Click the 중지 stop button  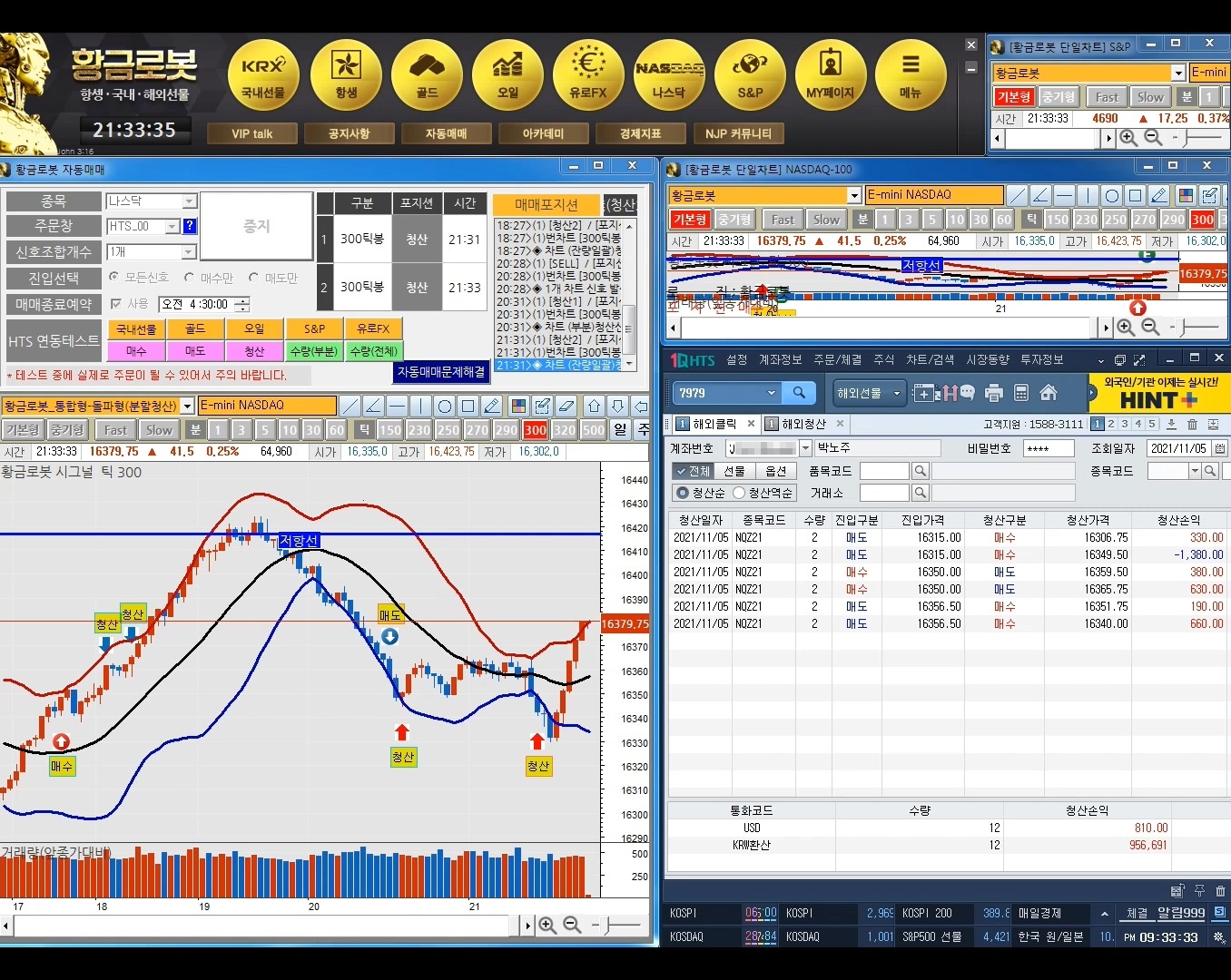tap(257, 226)
